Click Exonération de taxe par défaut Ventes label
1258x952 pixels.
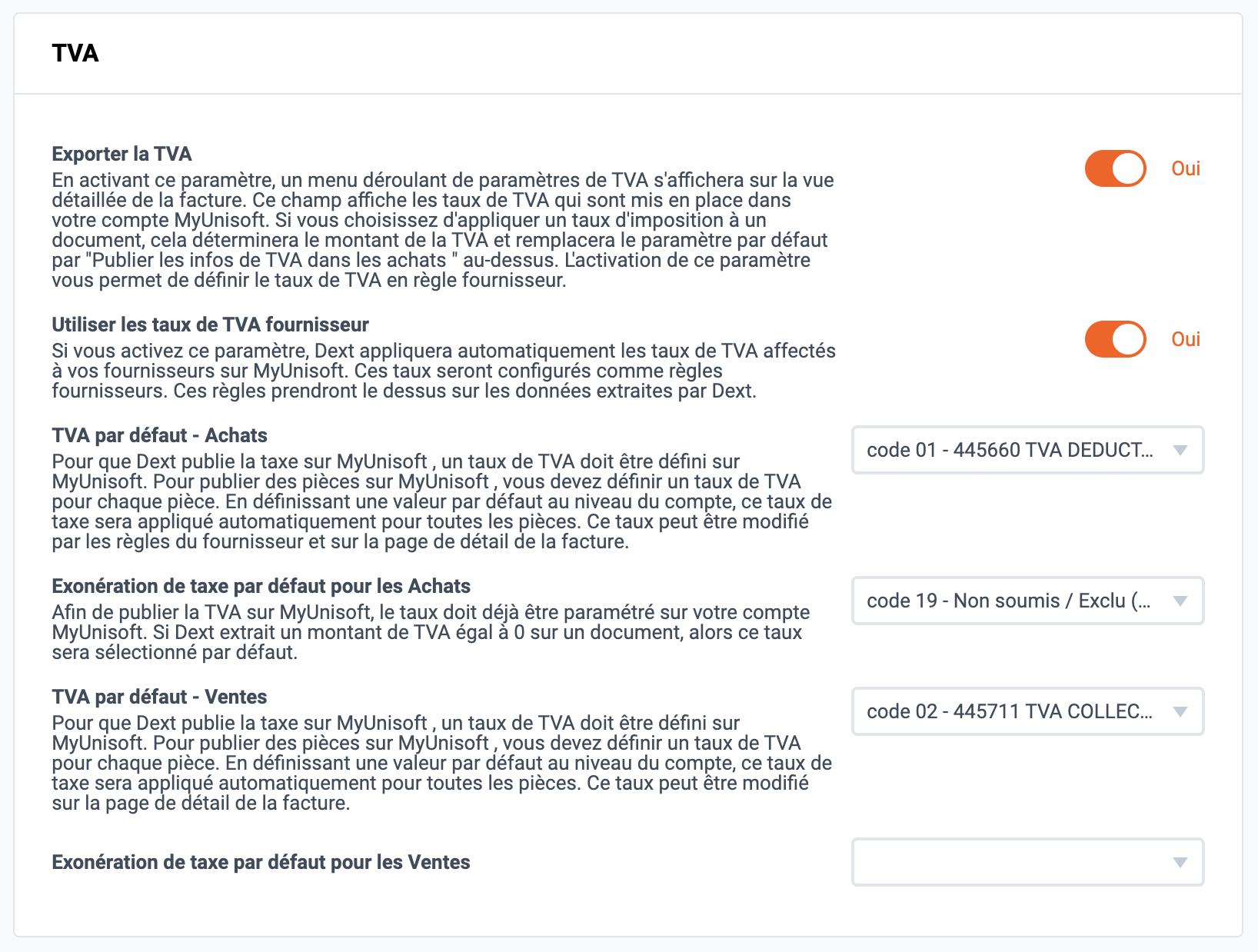point(261,862)
